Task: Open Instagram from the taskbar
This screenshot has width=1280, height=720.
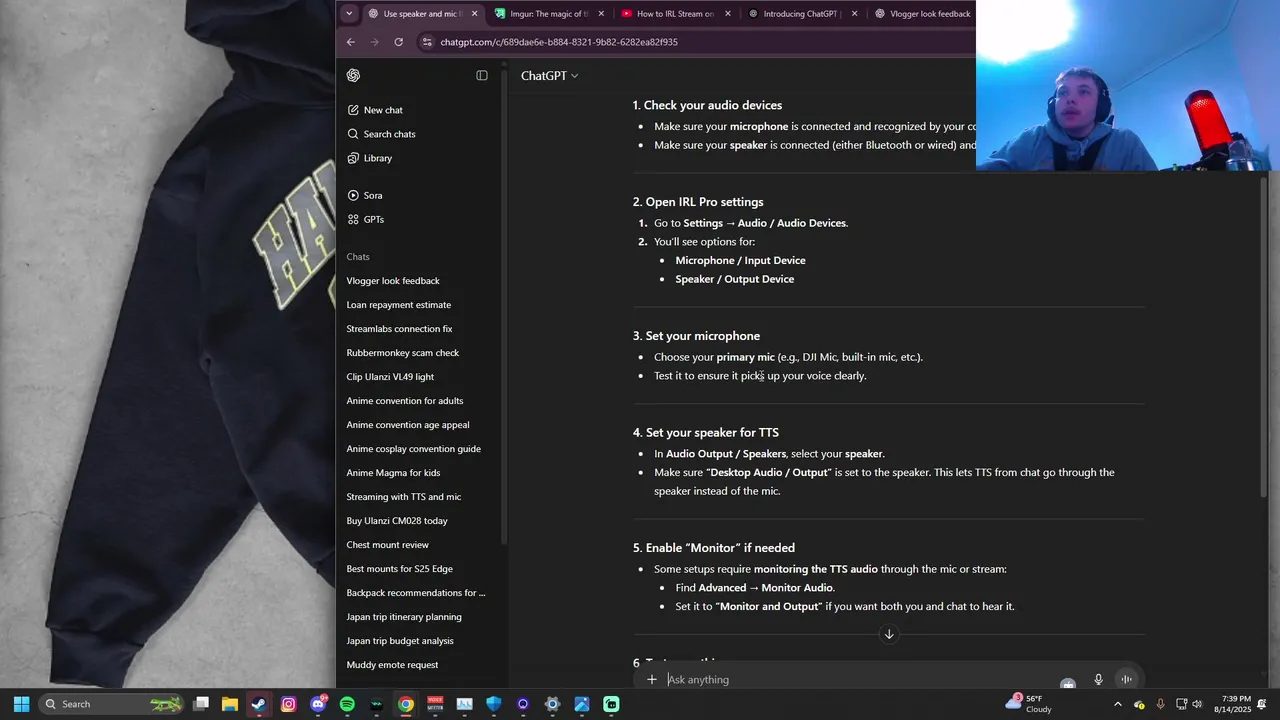Action: [x=288, y=704]
